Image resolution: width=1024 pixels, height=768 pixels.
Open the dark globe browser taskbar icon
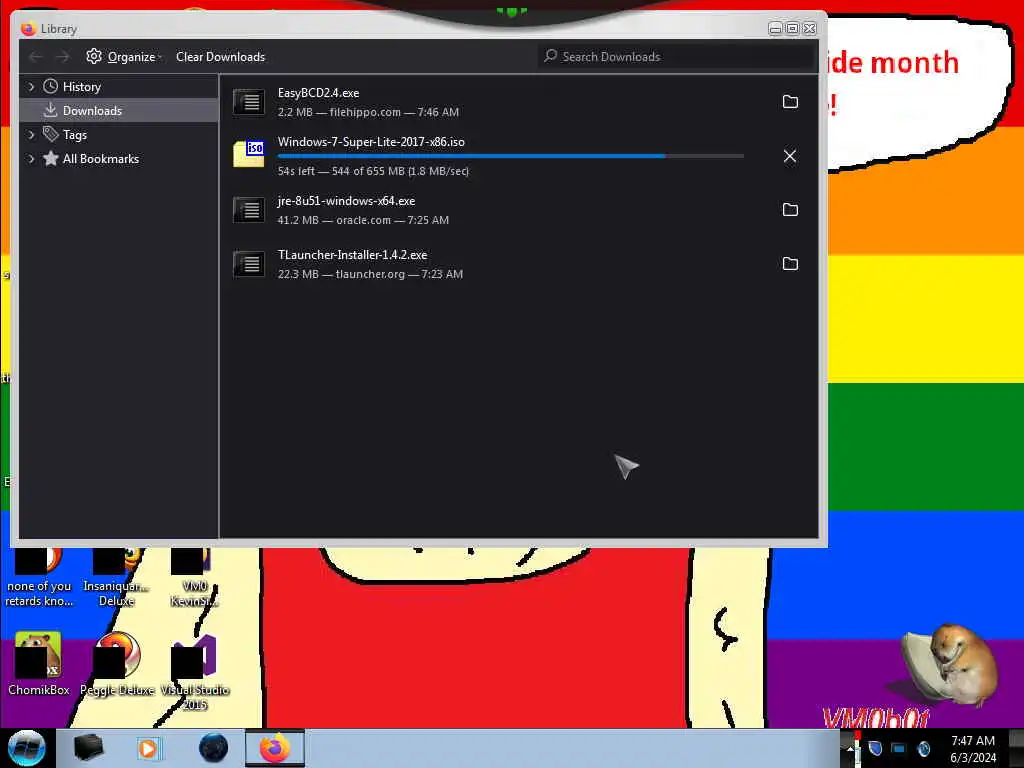tap(214, 748)
